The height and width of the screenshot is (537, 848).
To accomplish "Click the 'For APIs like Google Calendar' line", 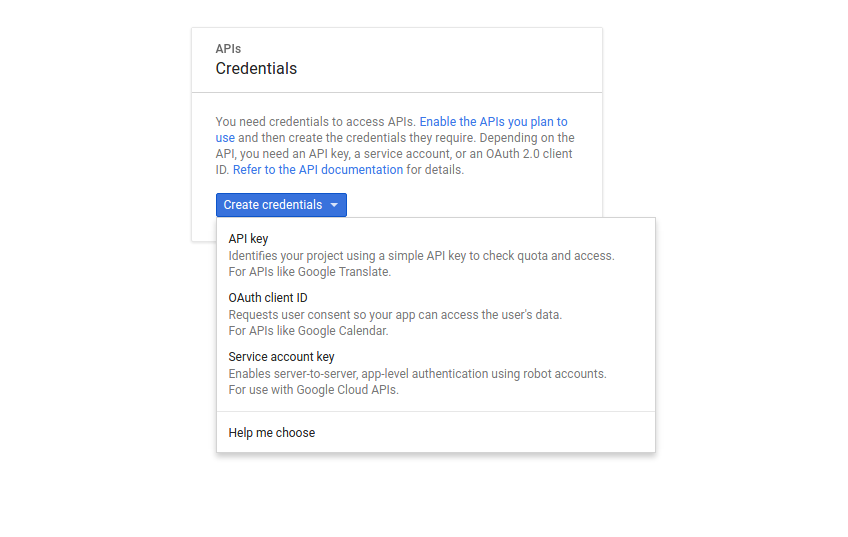I will 308,331.
